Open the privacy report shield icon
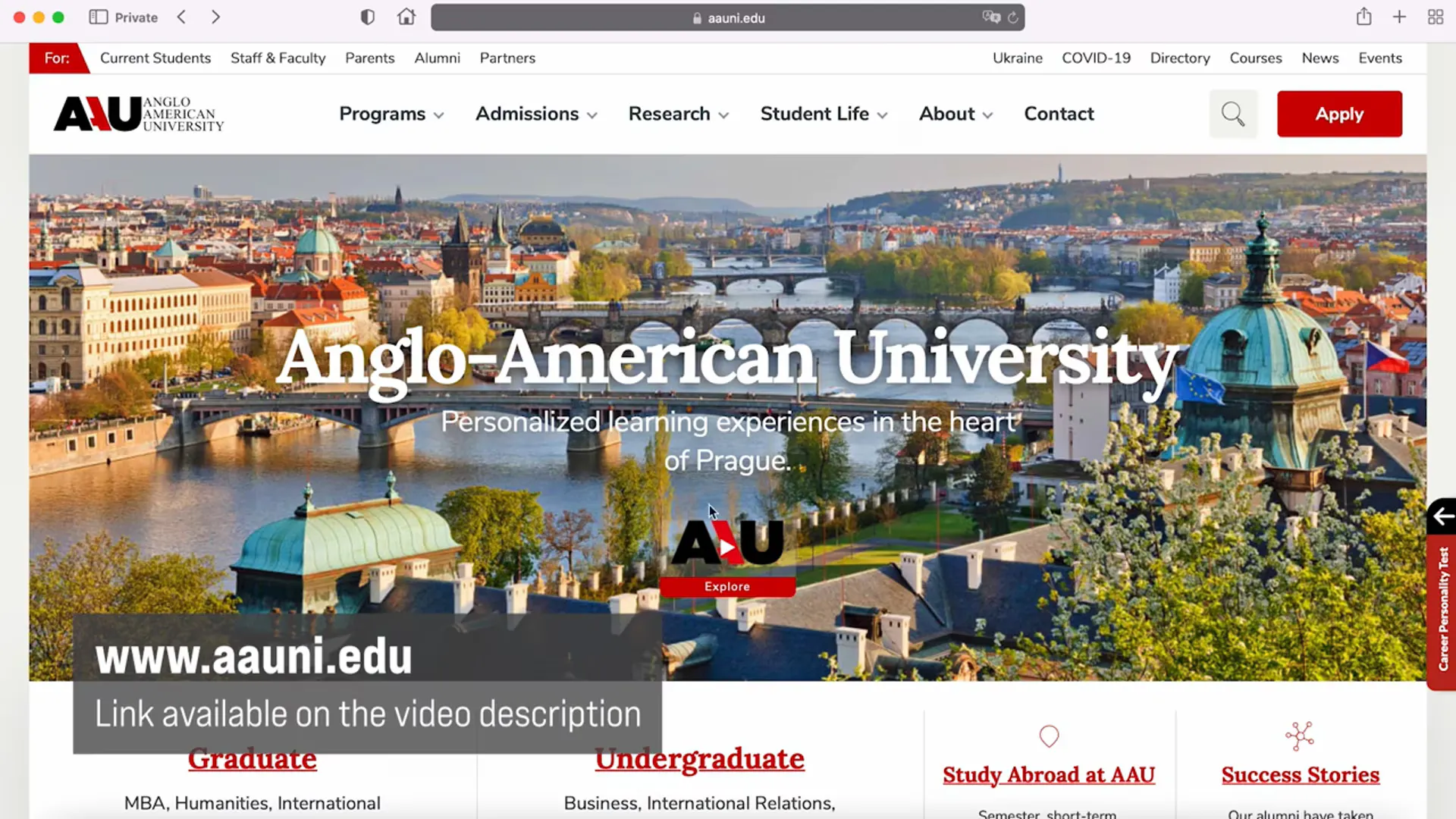1456x819 pixels. (x=368, y=17)
